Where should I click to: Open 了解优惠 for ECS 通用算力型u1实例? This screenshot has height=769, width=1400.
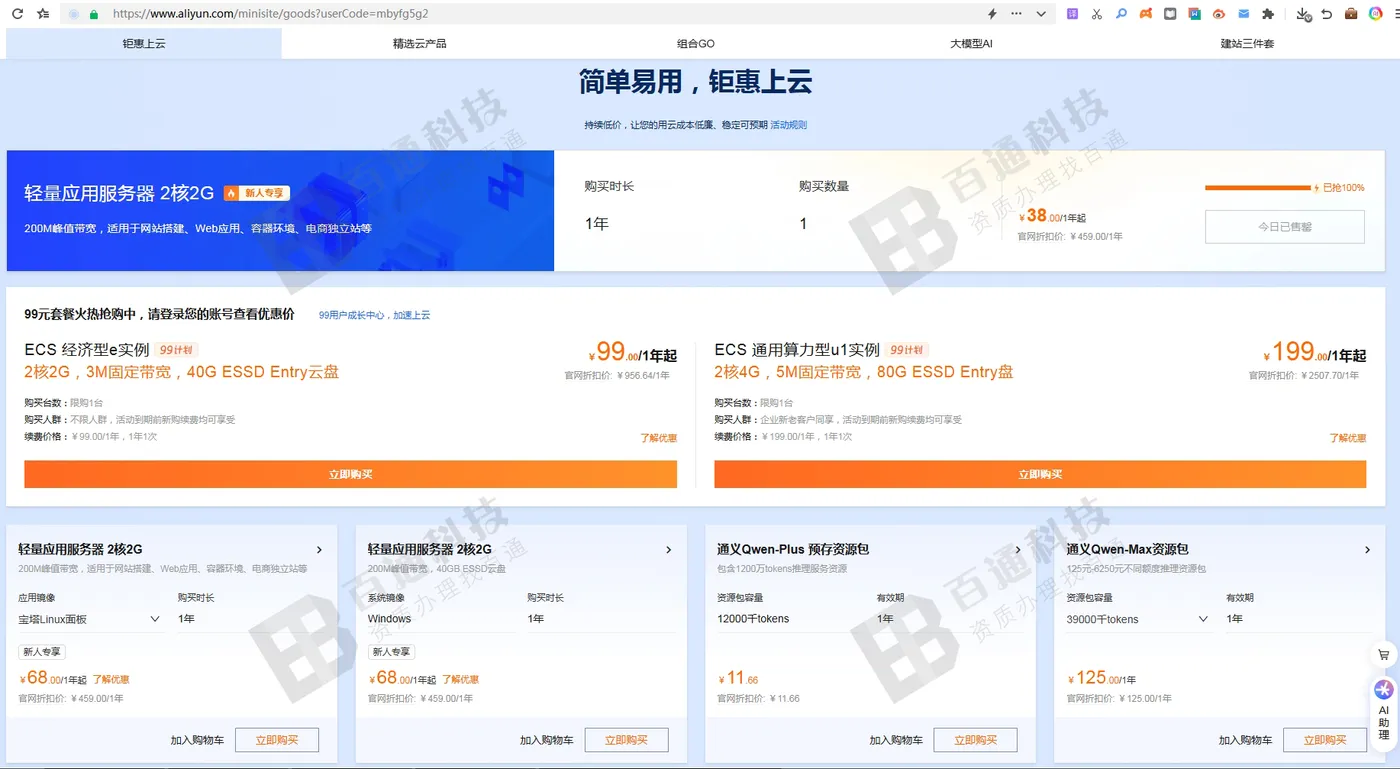click(x=1347, y=438)
